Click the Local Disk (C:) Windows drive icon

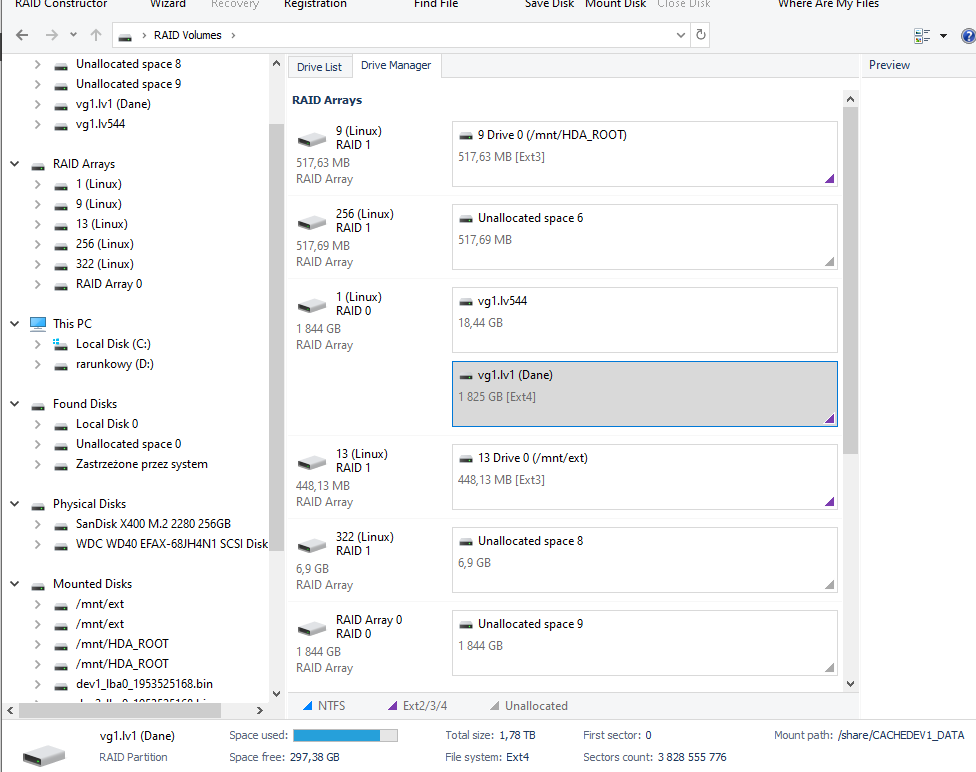tap(60, 344)
